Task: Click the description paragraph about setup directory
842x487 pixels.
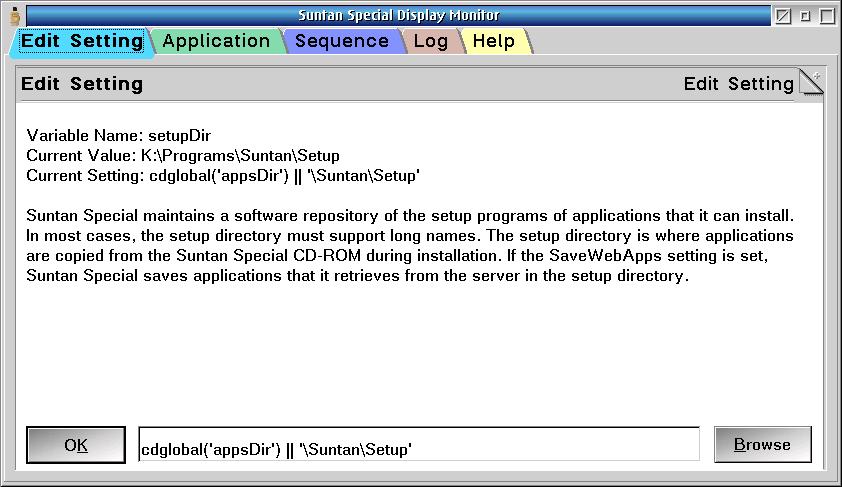Action: coord(410,245)
